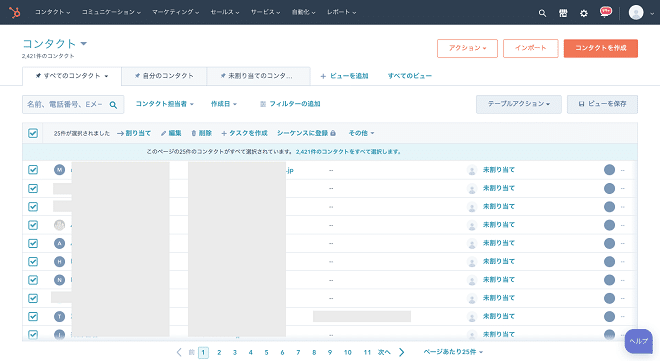The height and width of the screenshot is (361, 660).
Task: Uncheck the checkbox in the H avatar row
Action: point(33,261)
